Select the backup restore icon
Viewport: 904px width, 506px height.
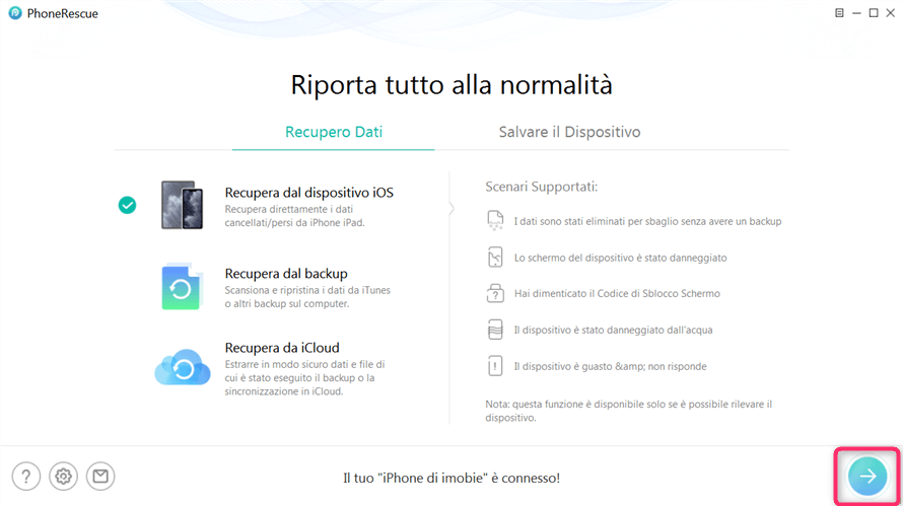click(182, 287)
